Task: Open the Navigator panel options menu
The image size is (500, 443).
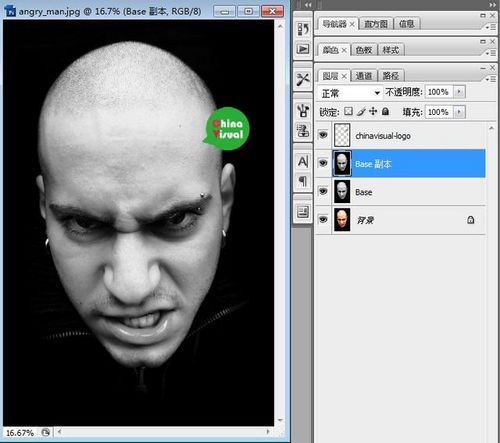Action: (x=491, y=27)
